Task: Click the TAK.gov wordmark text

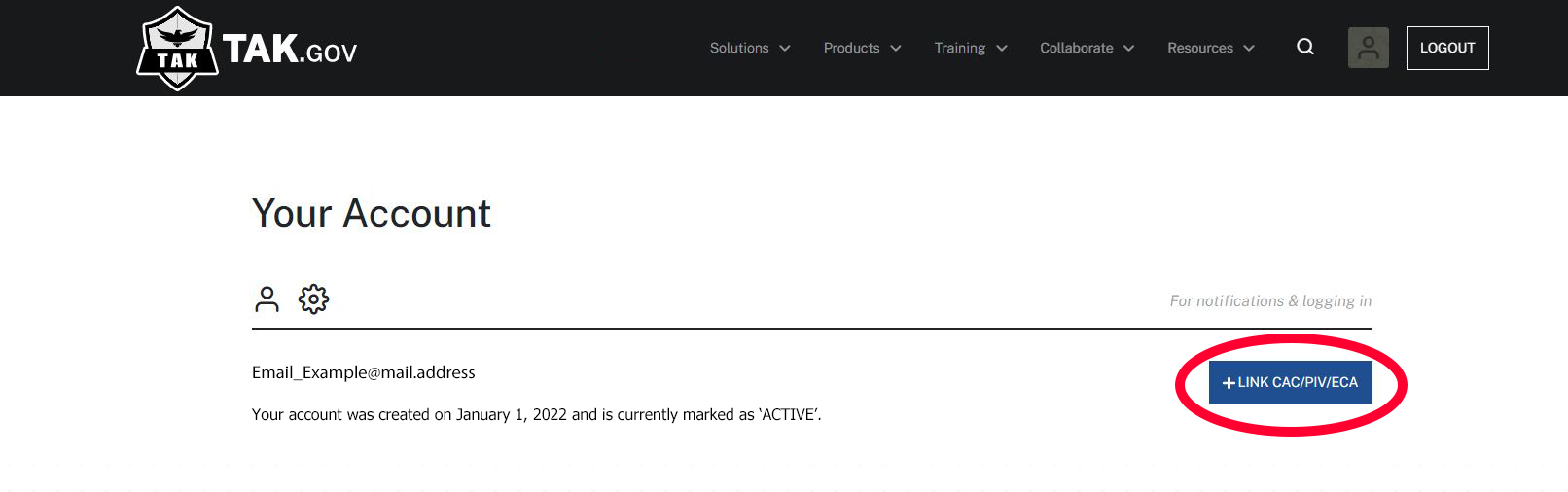Action: [x=290, y=49]
